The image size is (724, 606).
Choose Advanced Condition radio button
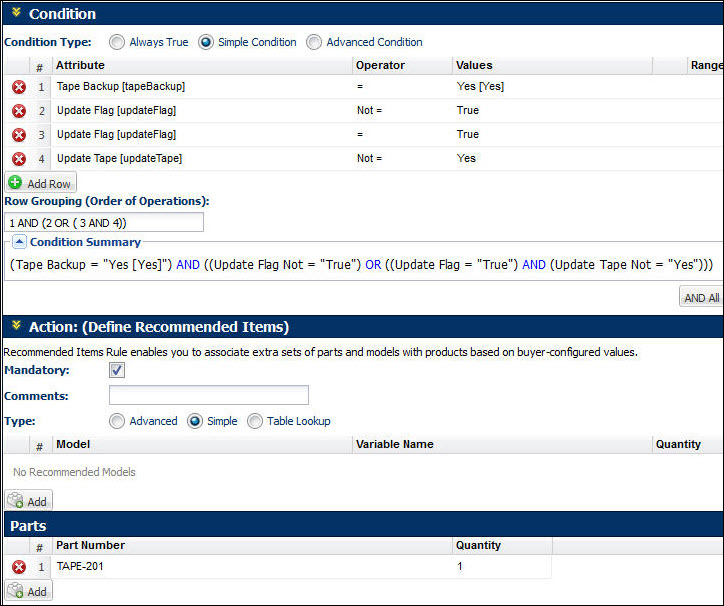(x=314, y=42)
